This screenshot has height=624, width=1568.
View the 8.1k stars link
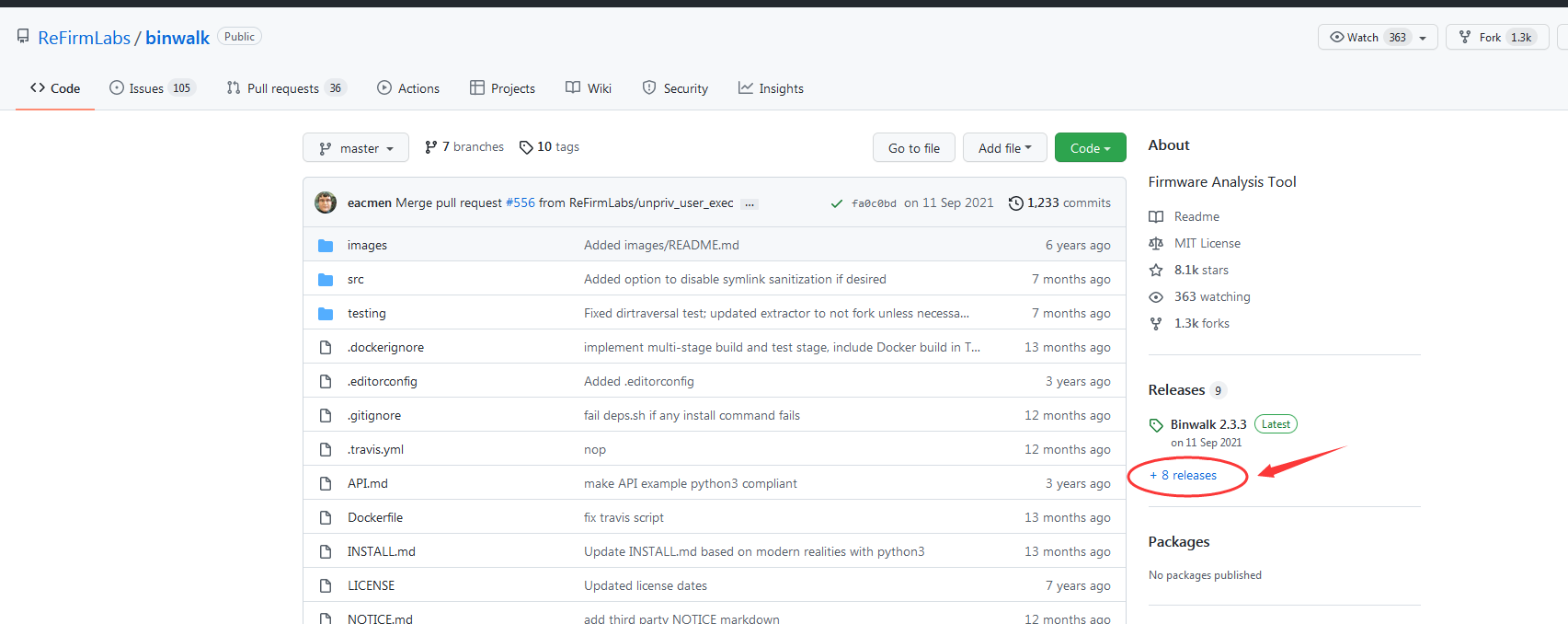point(1189,271)
